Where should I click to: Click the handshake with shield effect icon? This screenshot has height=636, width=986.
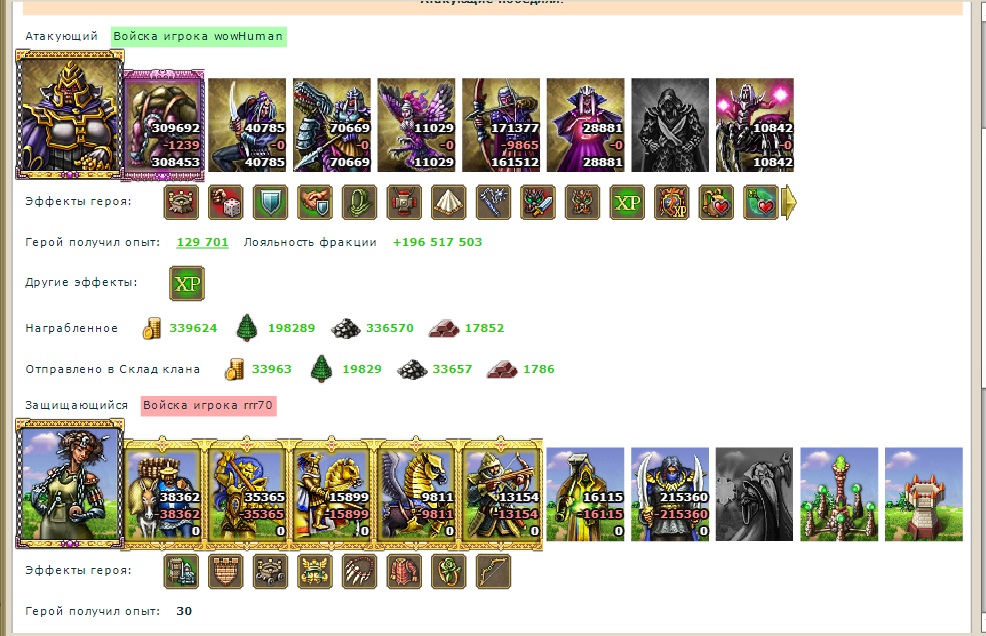315,202
